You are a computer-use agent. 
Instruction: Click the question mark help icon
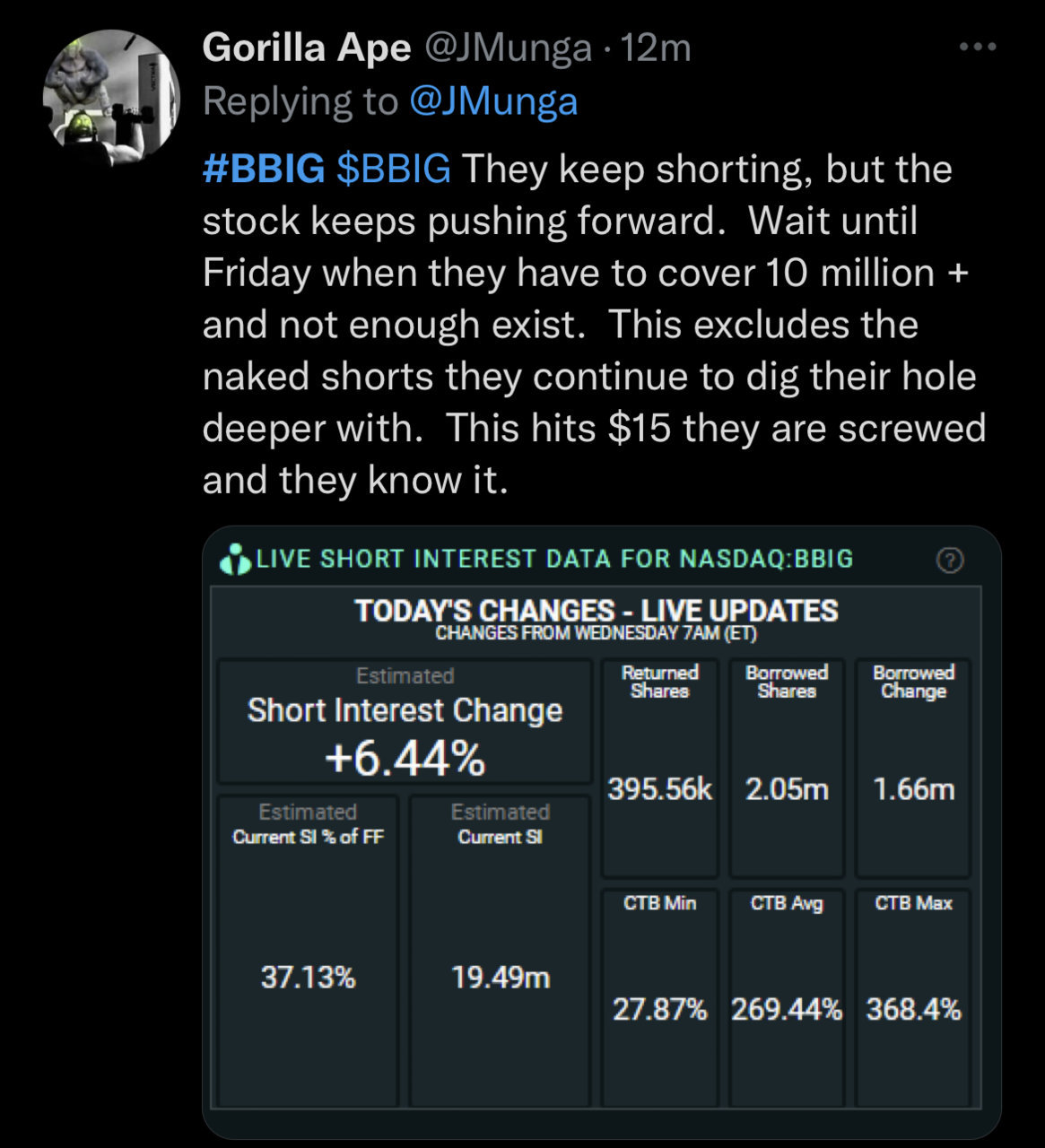949,560
